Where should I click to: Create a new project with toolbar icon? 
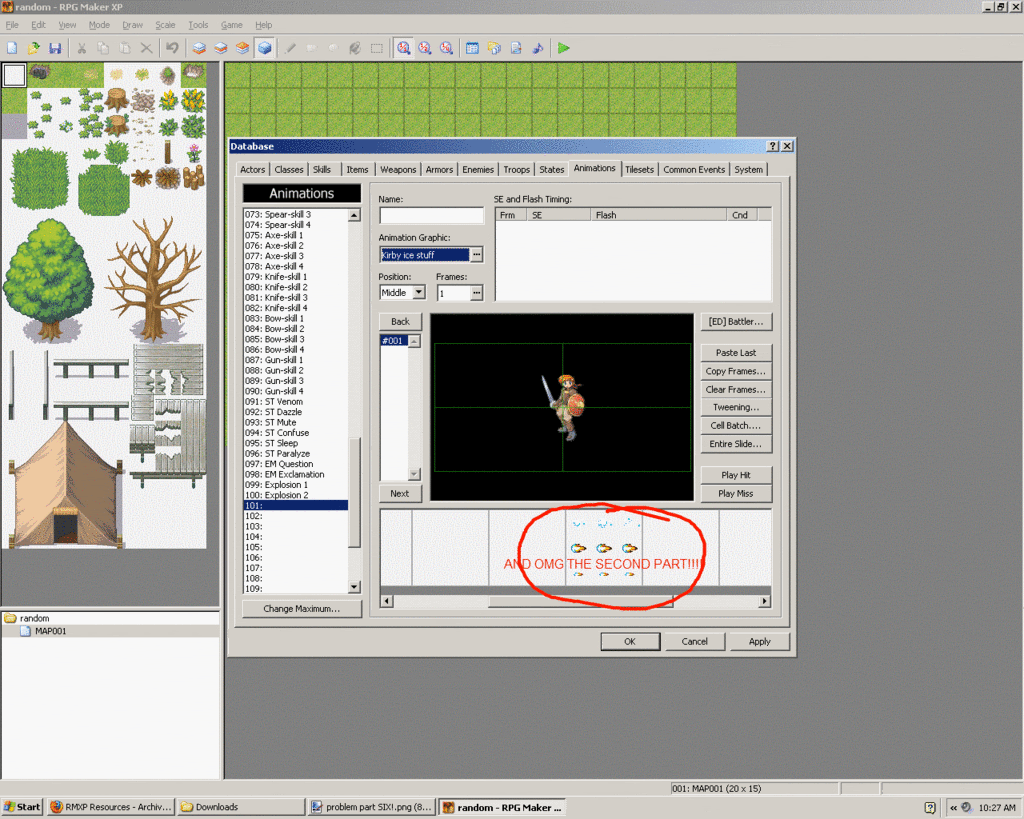pyautogui.click(x=12, y=48)
